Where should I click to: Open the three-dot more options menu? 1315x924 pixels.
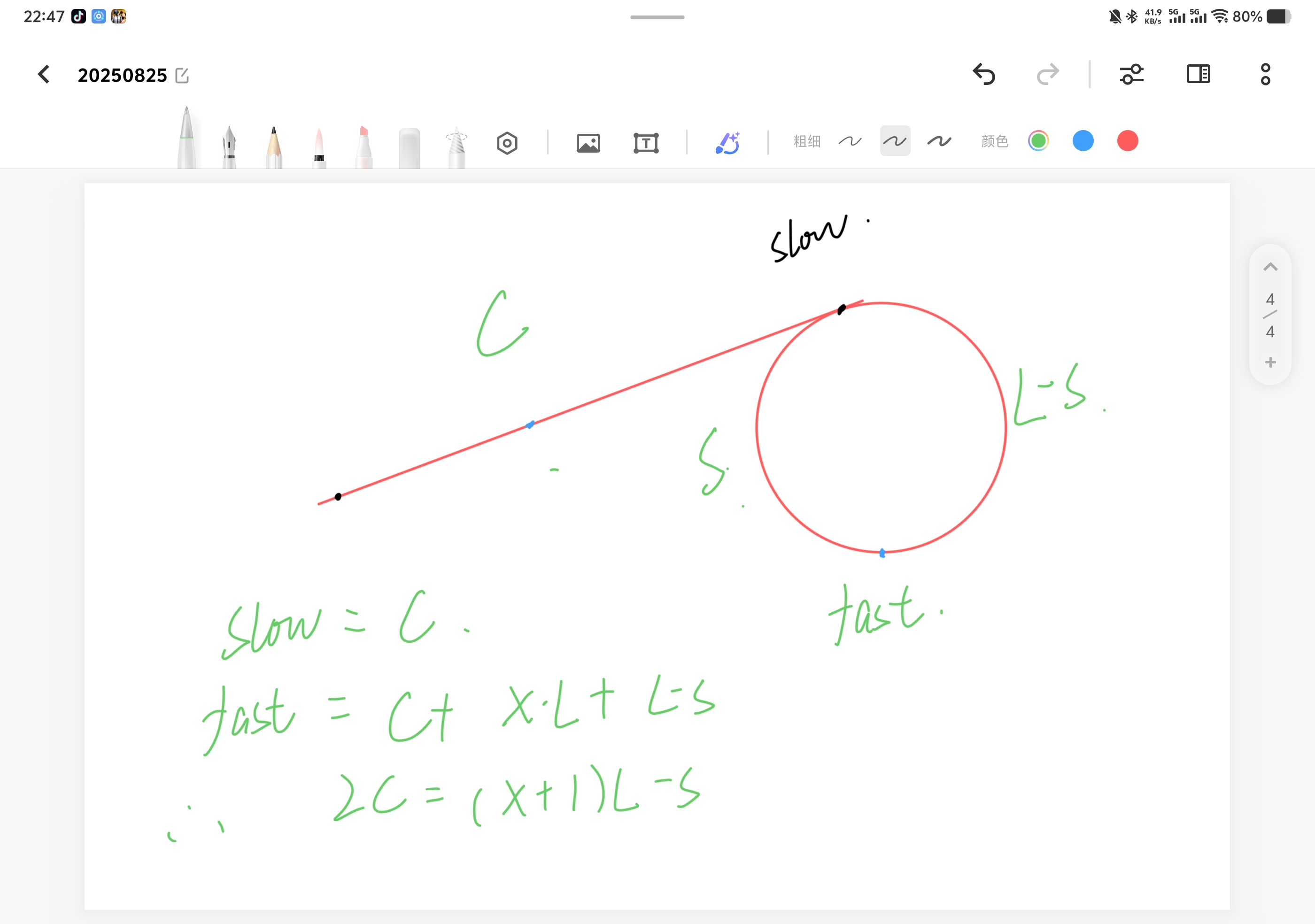coord(1265,75)
